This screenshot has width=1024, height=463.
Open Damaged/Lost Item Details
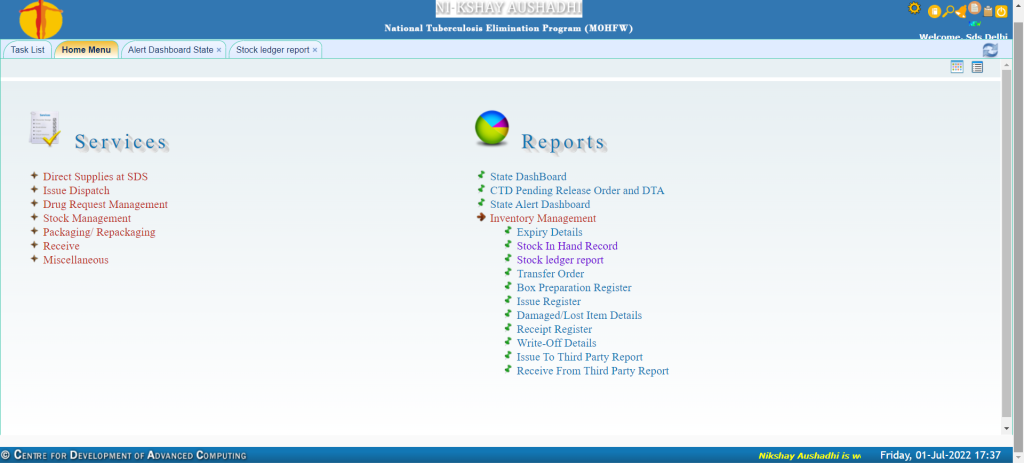coord(579,315)
